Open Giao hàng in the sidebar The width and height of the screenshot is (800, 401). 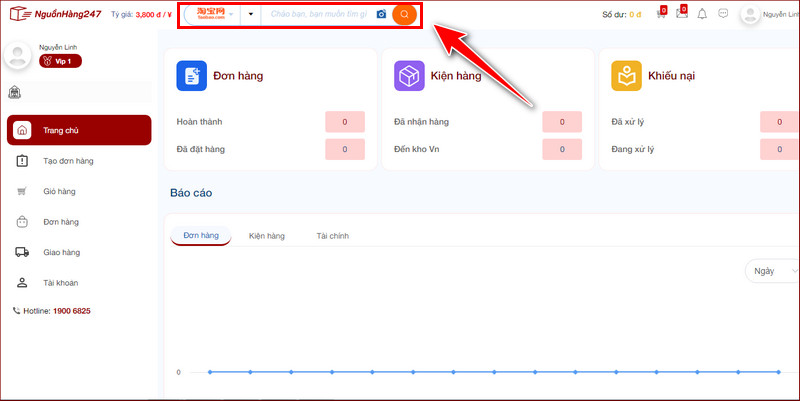point(61,253)
